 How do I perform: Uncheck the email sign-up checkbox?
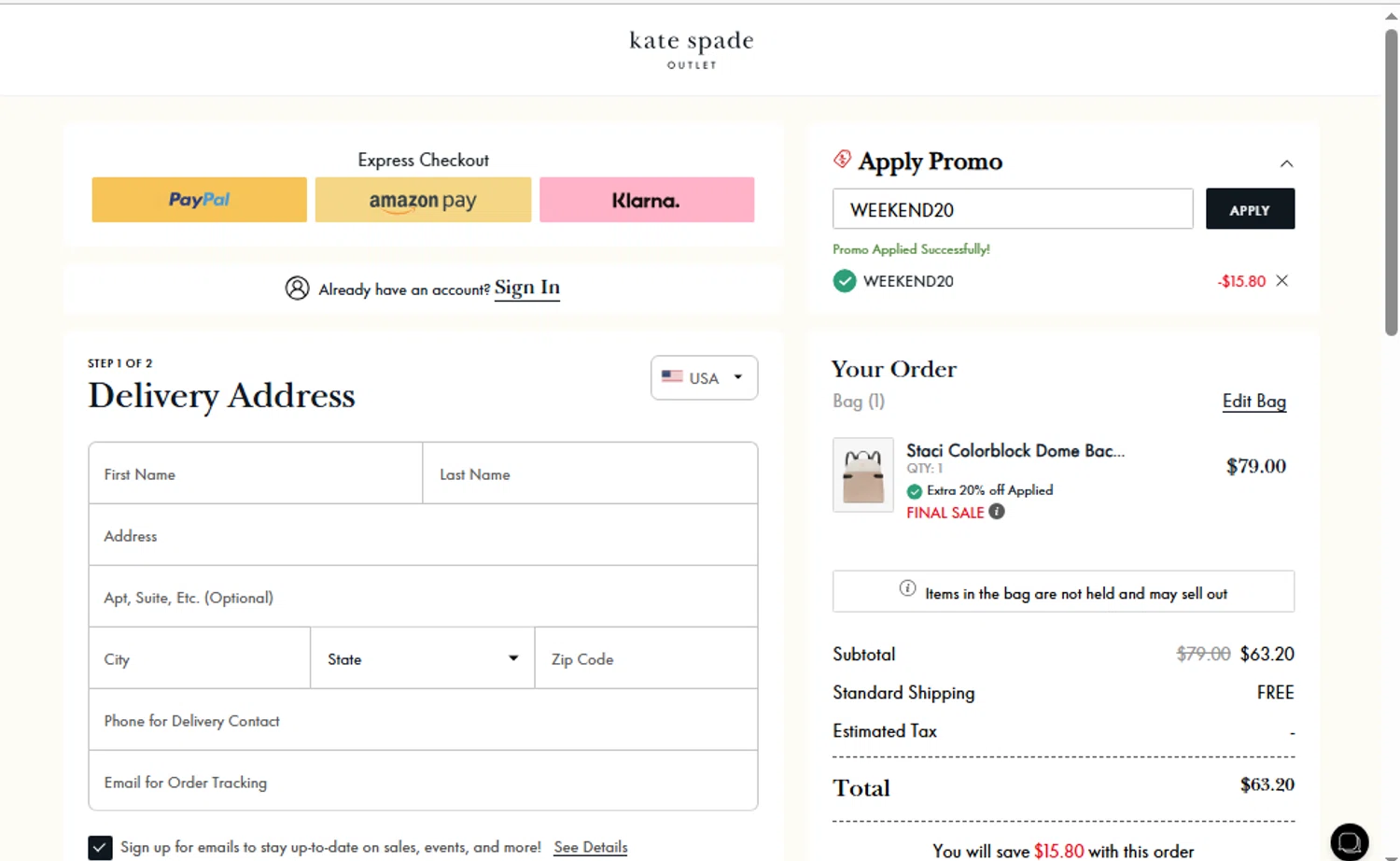pos(100,847)
